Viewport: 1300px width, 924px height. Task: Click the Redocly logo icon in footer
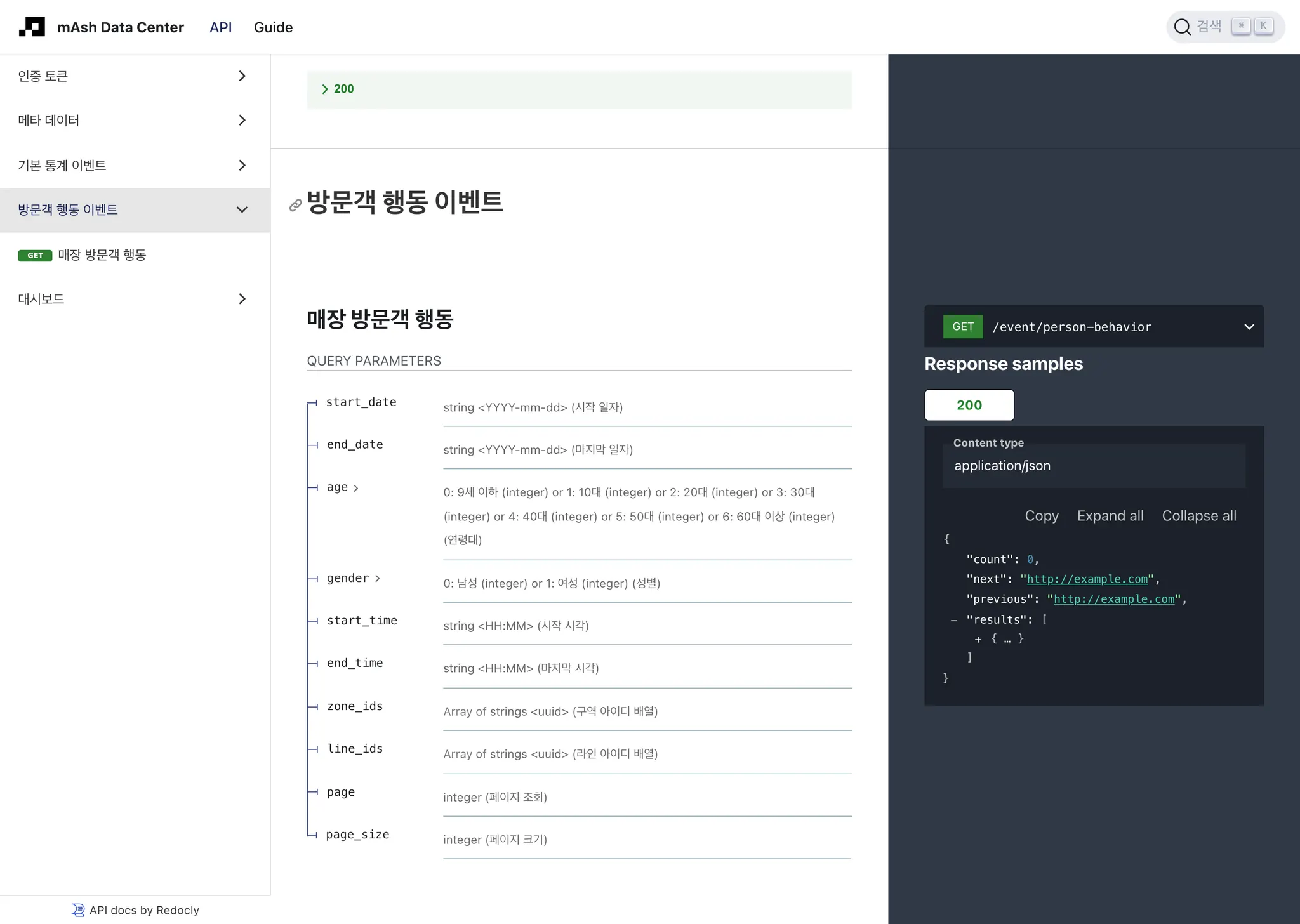coord(78,910)
